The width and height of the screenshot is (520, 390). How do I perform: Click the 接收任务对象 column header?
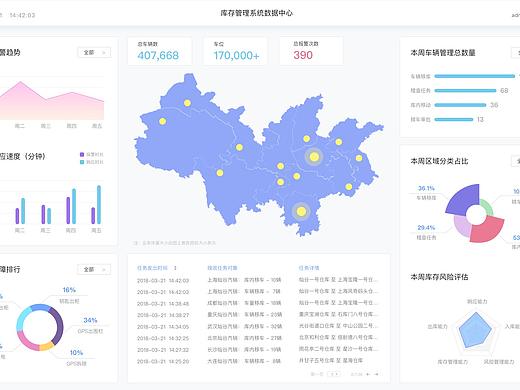click(x=222, y=268)
